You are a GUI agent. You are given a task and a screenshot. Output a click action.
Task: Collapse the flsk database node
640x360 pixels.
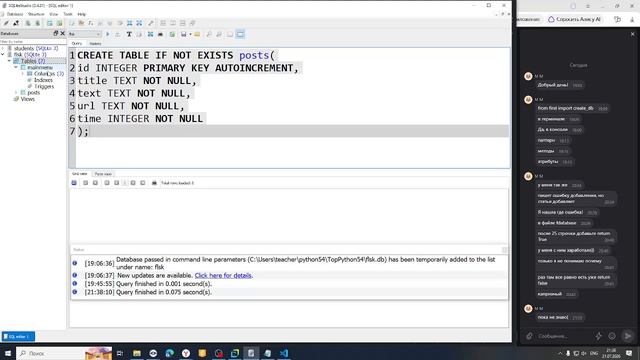3,54
